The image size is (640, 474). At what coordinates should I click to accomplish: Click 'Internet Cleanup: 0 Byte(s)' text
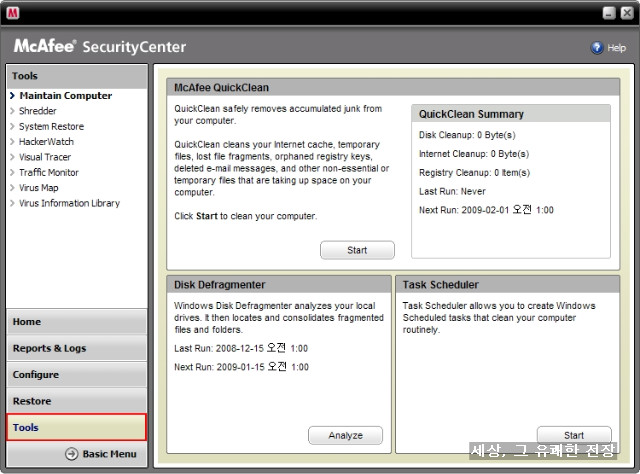coord(474,154)
